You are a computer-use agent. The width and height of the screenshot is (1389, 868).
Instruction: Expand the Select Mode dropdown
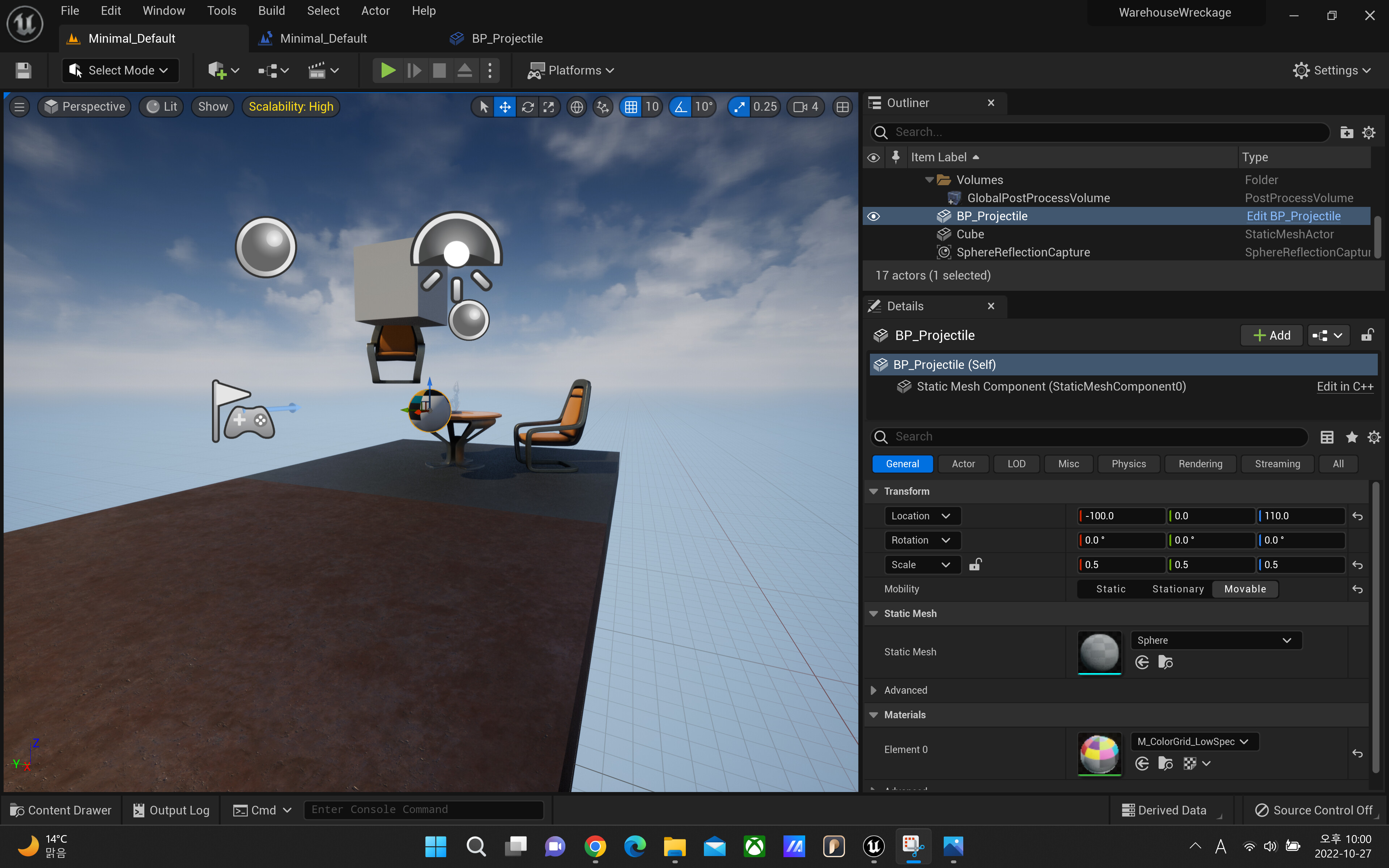pyautogui.click(x=120, y=70)
